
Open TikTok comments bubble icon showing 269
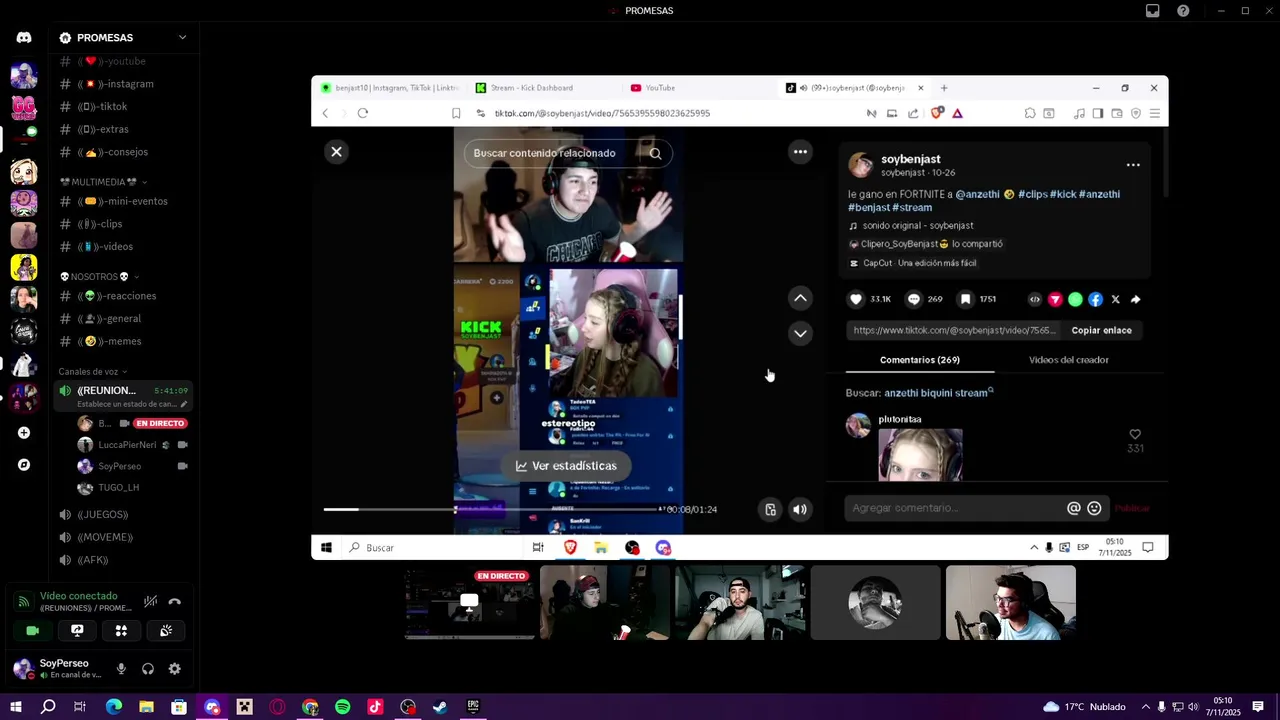click(913, 299)
